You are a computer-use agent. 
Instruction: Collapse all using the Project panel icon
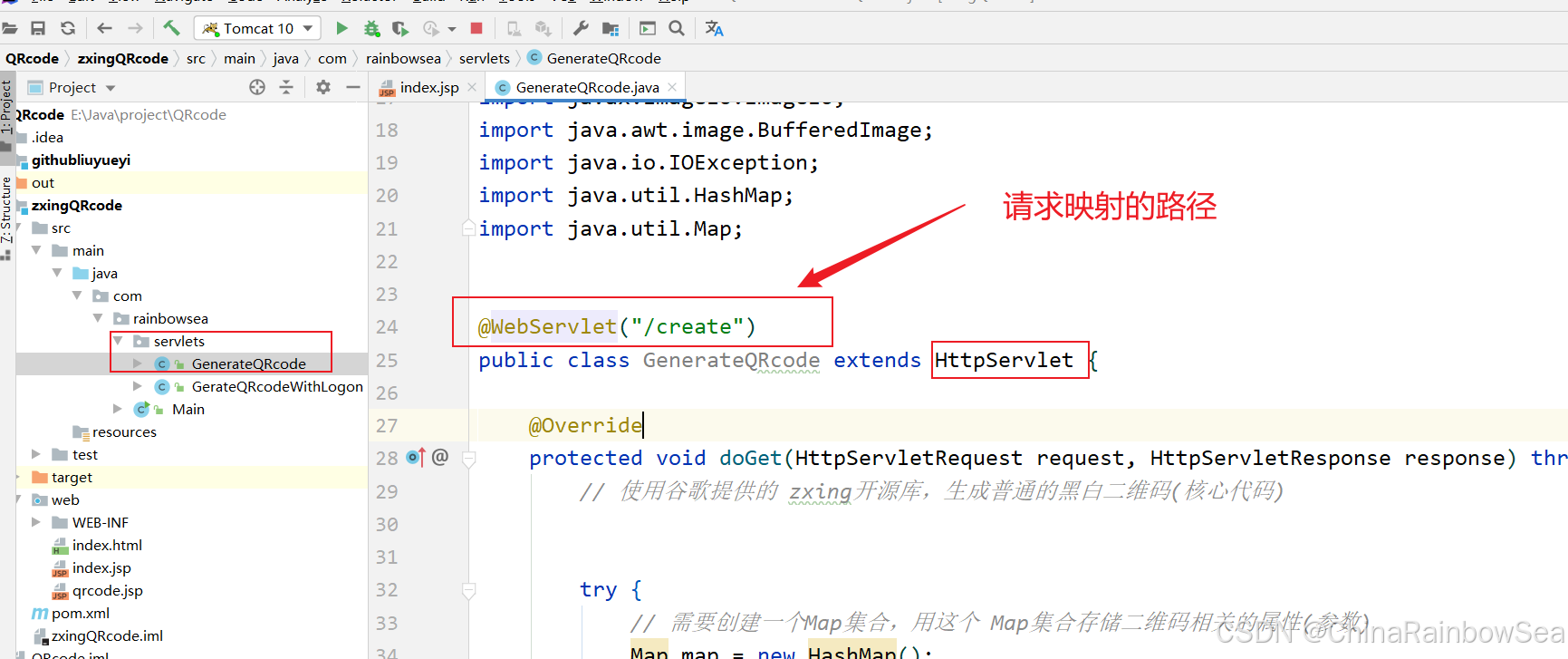click(x=286, y=87)
